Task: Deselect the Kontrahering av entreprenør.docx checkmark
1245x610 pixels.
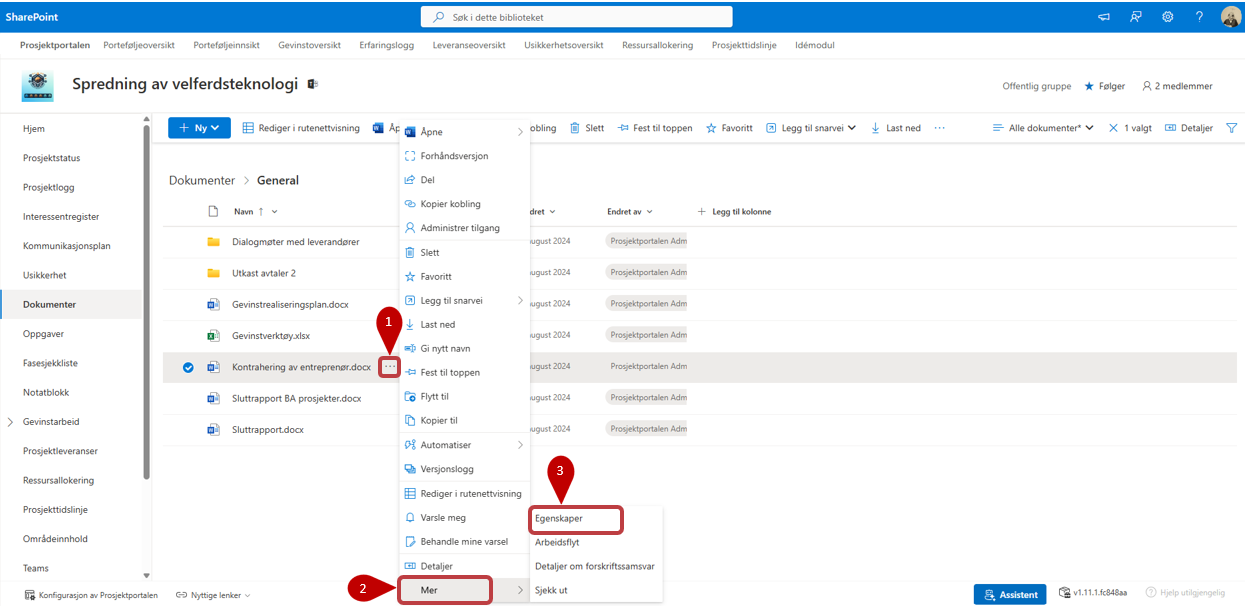Action: click(188, 367)
